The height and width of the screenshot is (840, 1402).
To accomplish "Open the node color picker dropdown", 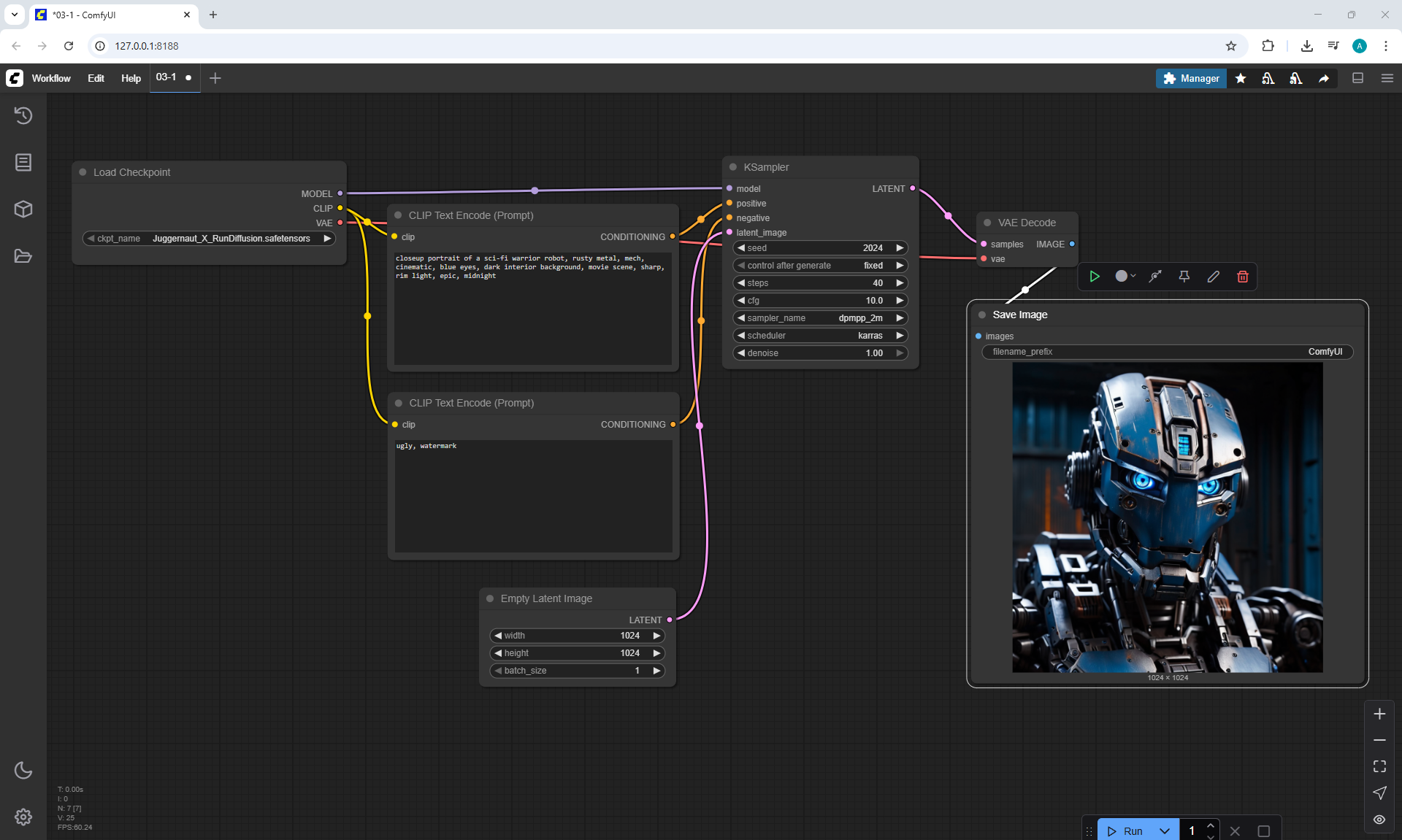I will [1125, 277].
